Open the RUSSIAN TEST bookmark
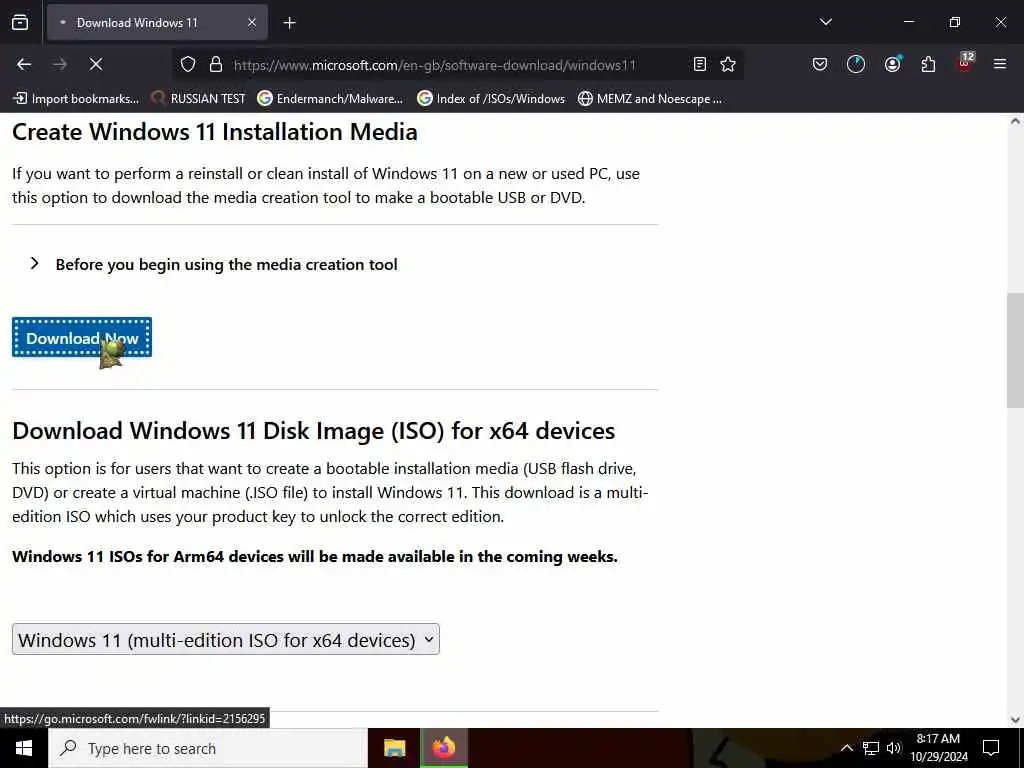This screenshot has width=1024, height=768. 199,99
